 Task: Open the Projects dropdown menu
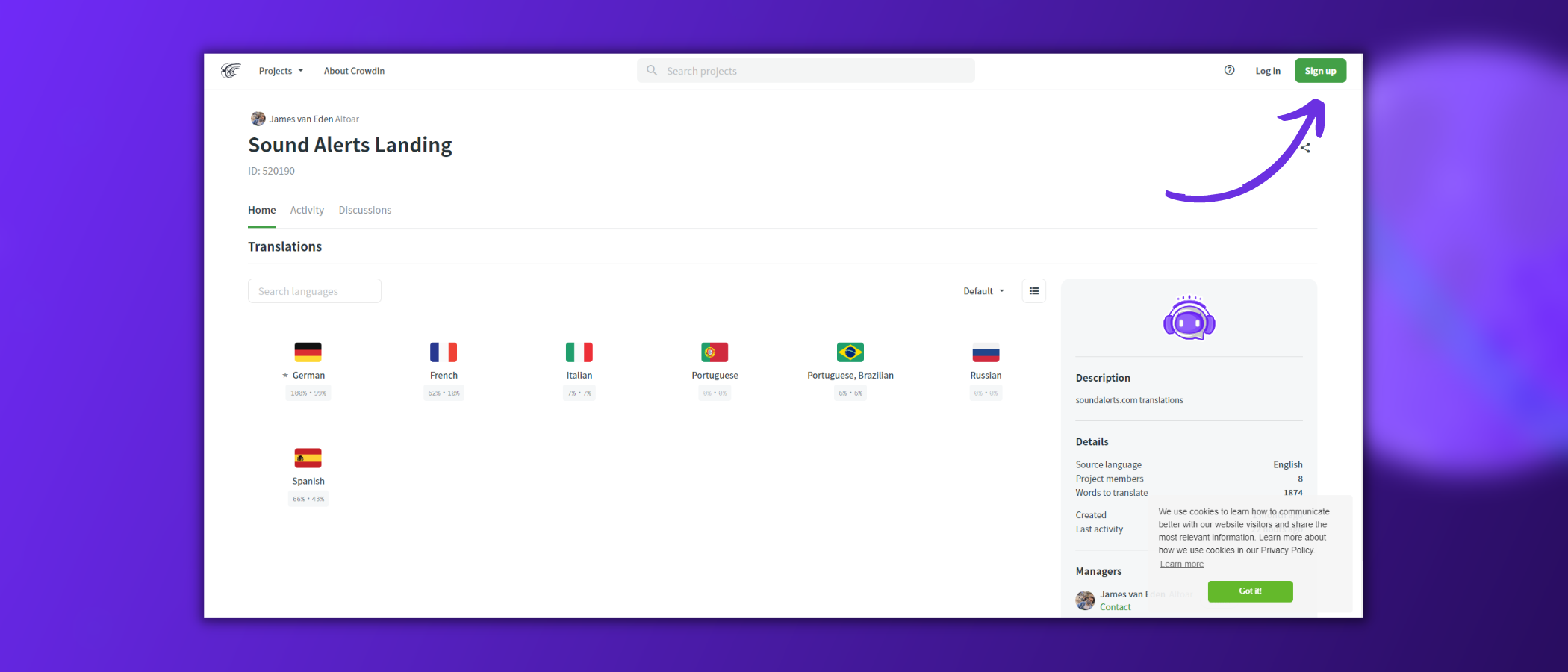(281, 71)
